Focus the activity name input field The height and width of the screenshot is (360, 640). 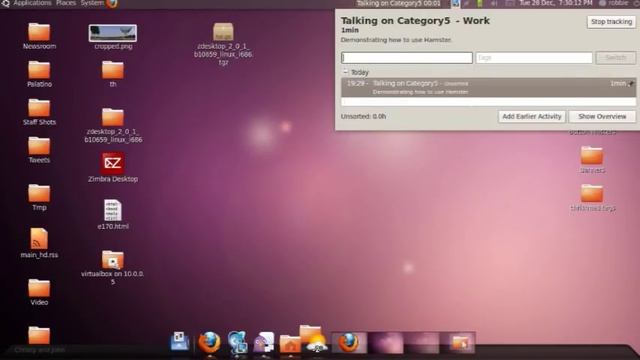(407, 58)
